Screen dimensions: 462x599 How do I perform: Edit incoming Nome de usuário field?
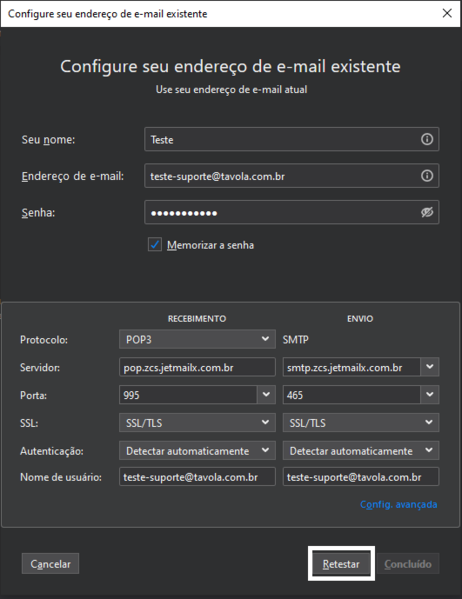pyautogui.click(x=197, y=477)
